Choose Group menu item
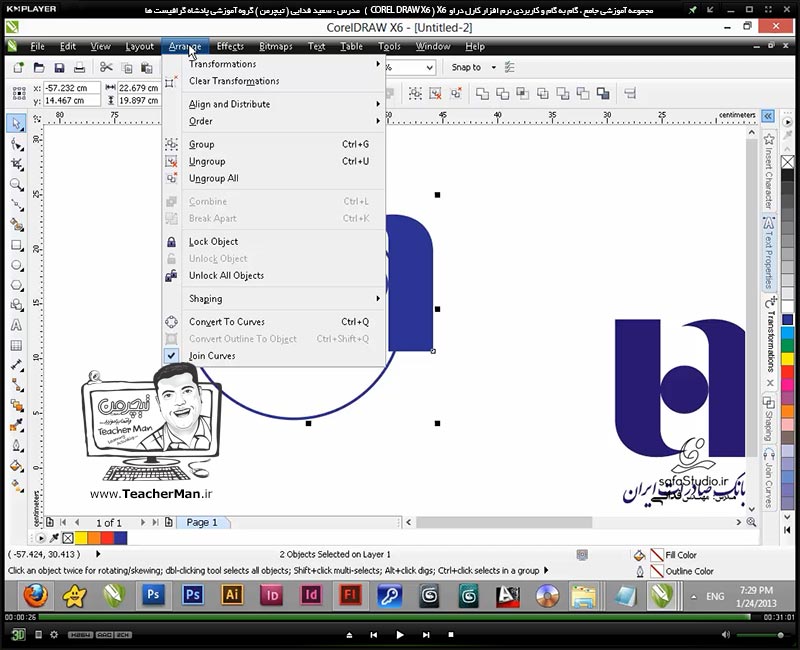 pyautogui.click(x=274, y=144)
